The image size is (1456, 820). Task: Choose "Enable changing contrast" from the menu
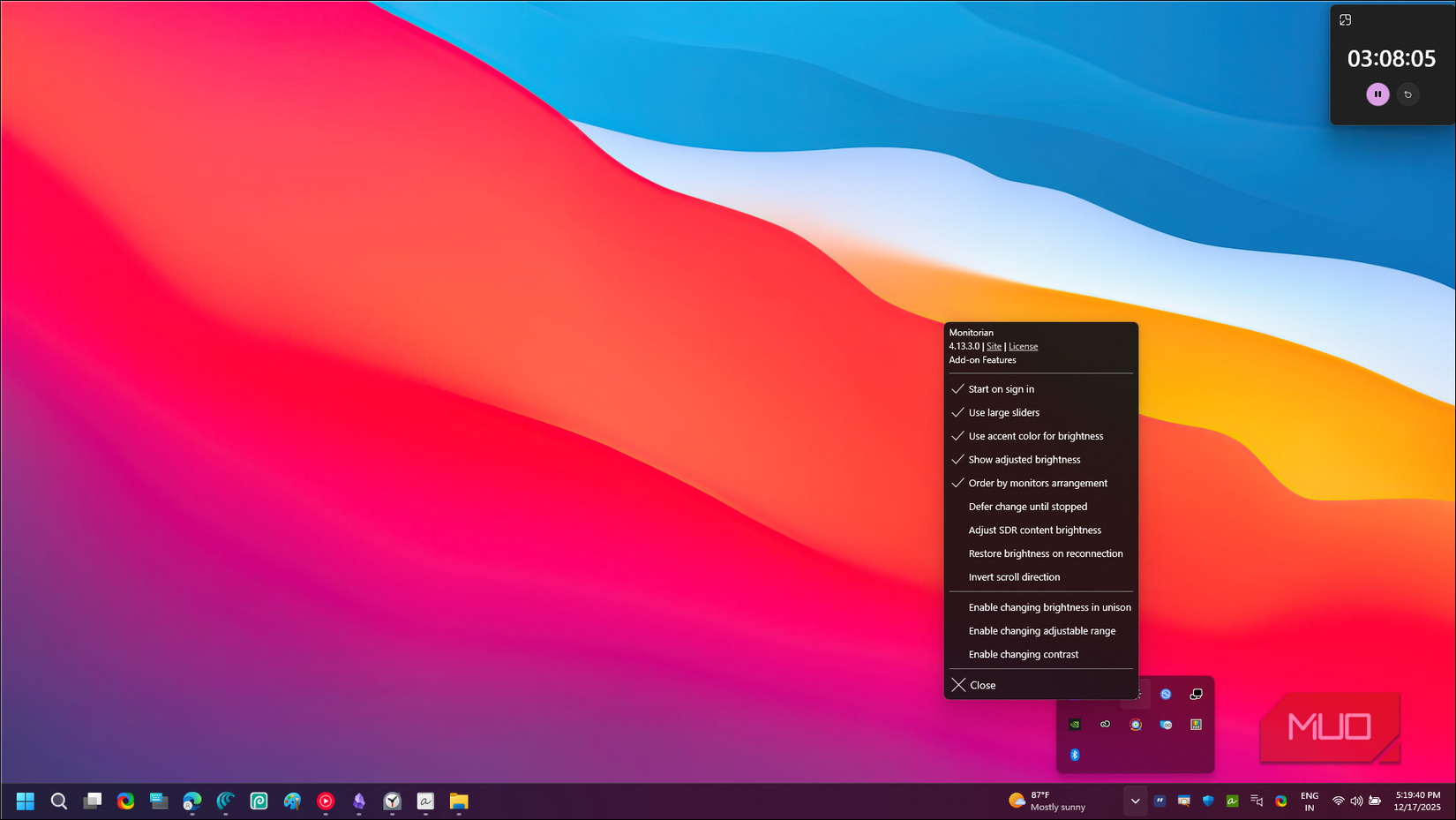tap(1024, 654)
